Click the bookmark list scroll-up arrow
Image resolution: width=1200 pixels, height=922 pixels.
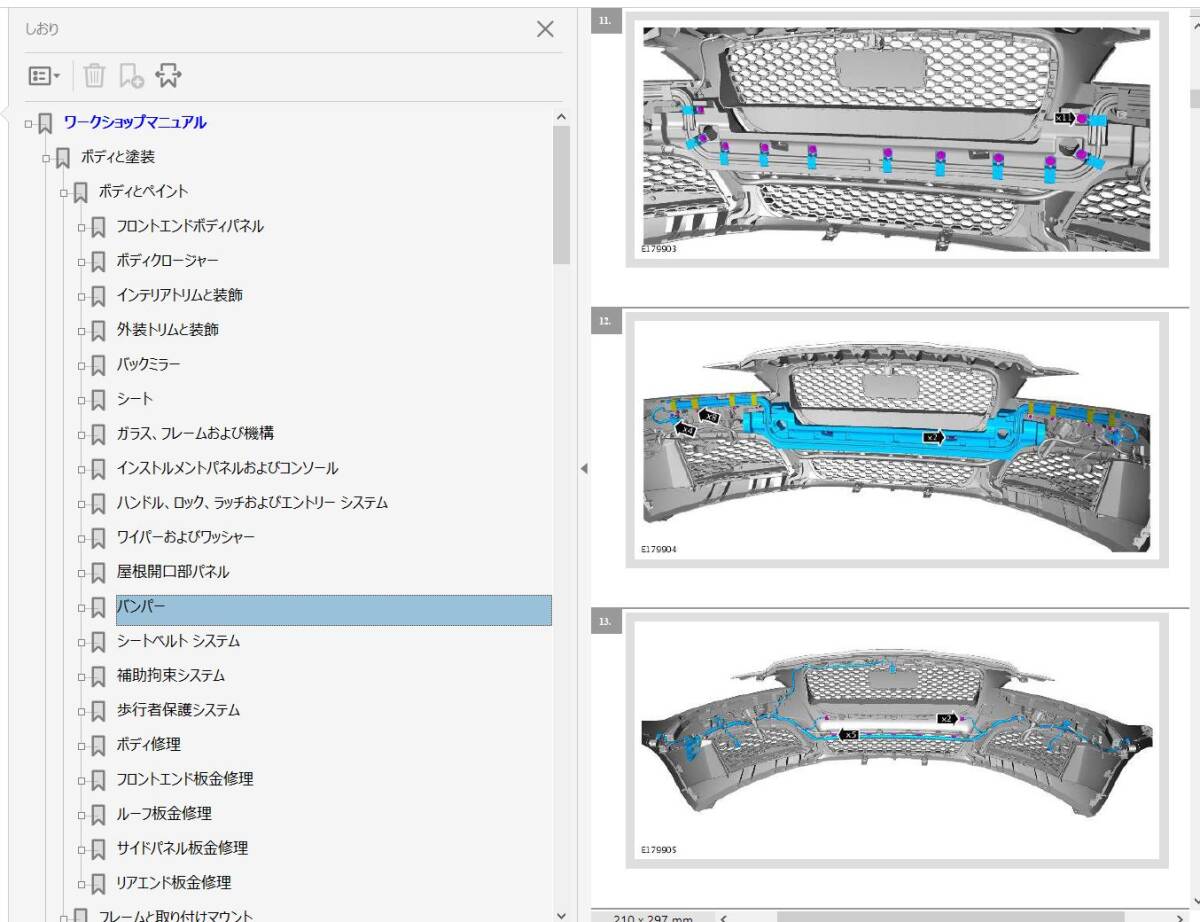click(560, 117)
